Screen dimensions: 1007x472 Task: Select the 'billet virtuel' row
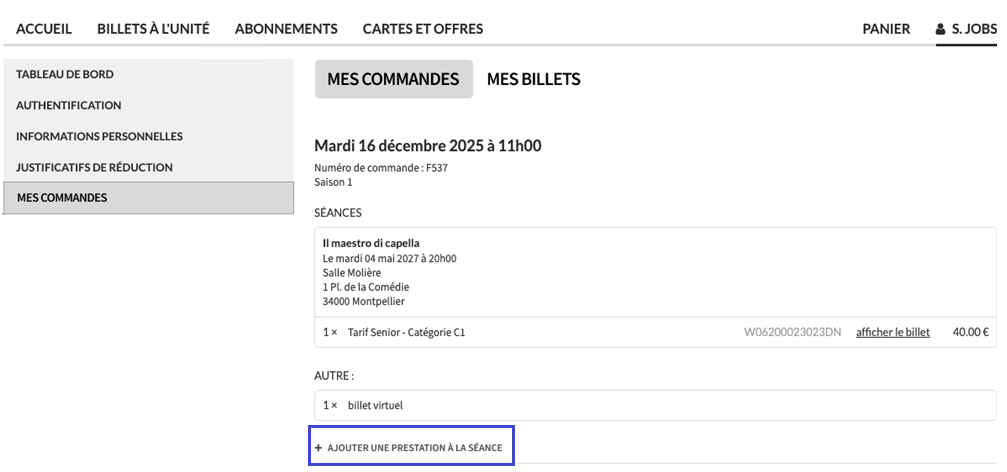[x=375, y=405]
